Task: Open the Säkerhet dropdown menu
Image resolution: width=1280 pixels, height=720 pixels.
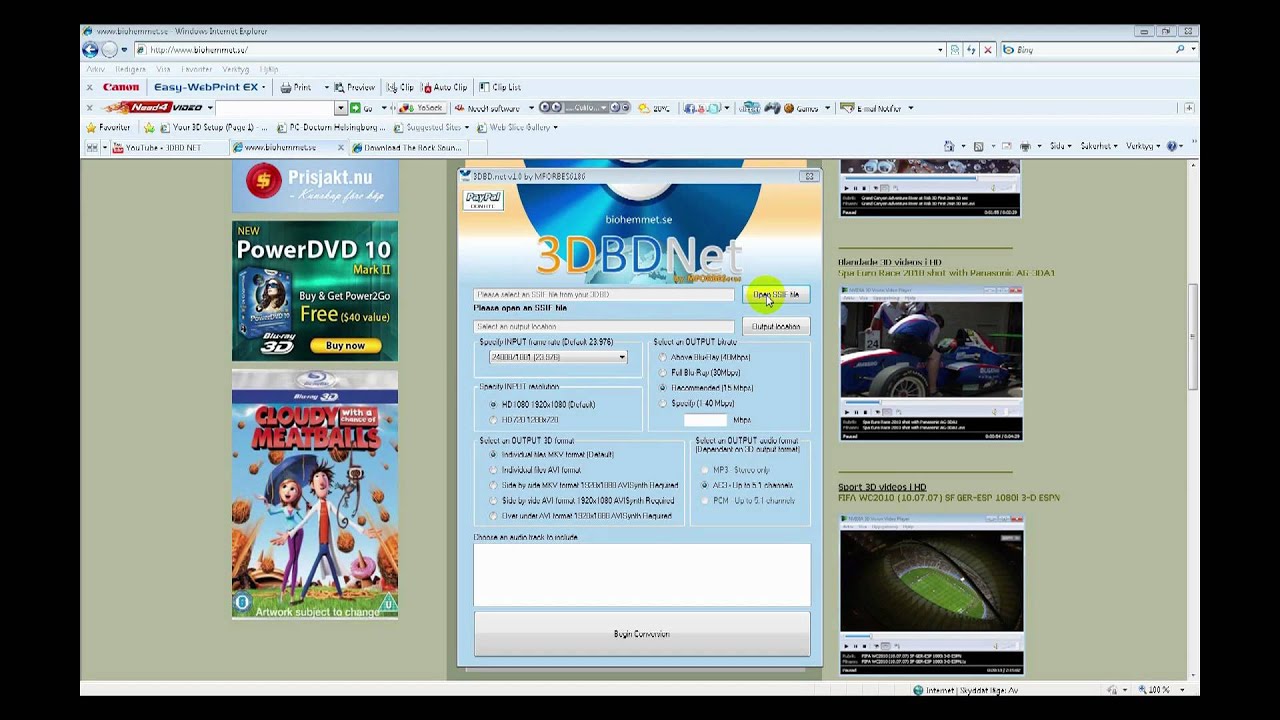Action: point(1098,146)
